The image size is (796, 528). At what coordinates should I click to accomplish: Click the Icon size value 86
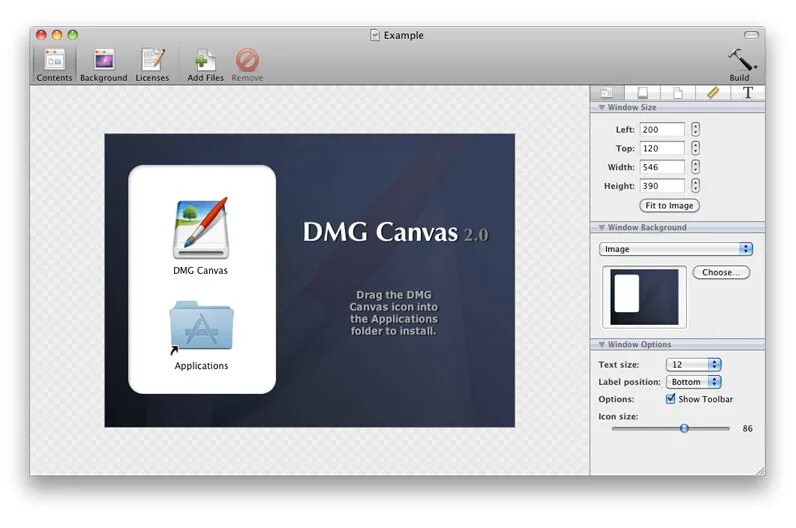point(747,428)
